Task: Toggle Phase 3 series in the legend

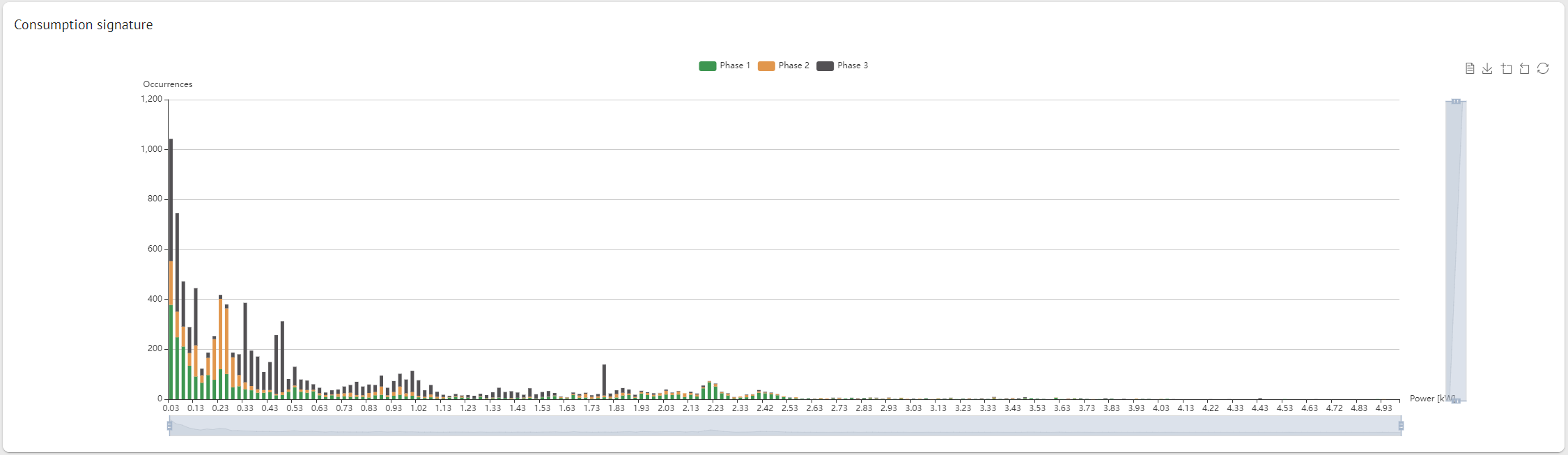Action: pos(842,65)
